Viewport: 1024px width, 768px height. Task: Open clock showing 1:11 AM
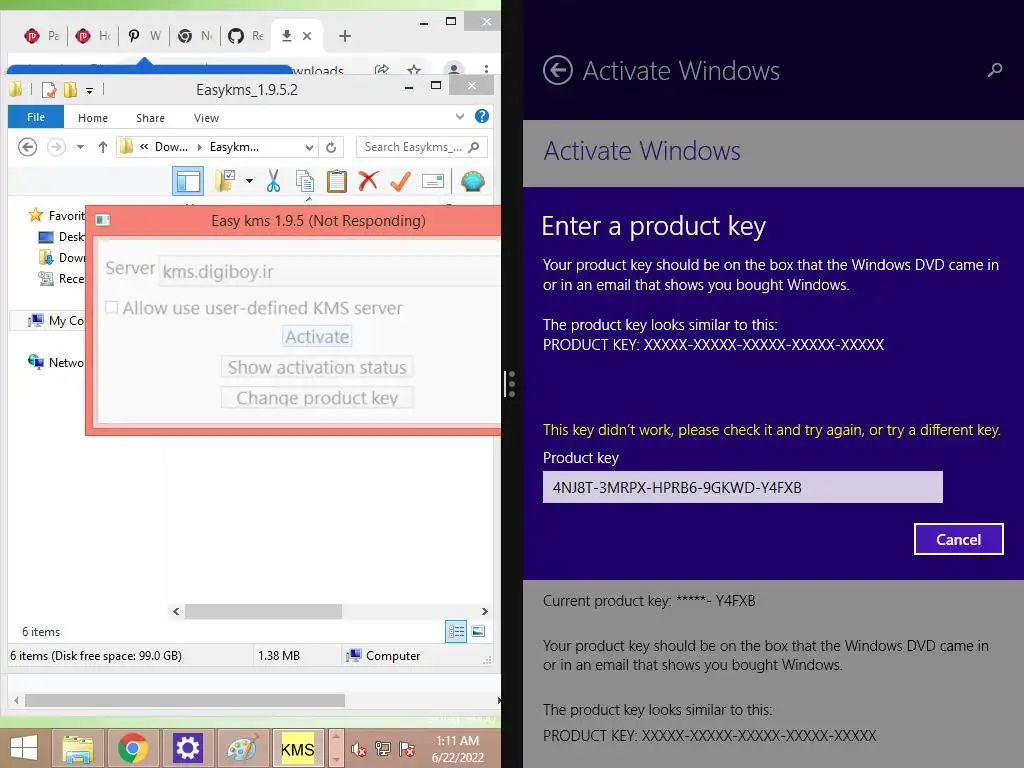[457, 749]
